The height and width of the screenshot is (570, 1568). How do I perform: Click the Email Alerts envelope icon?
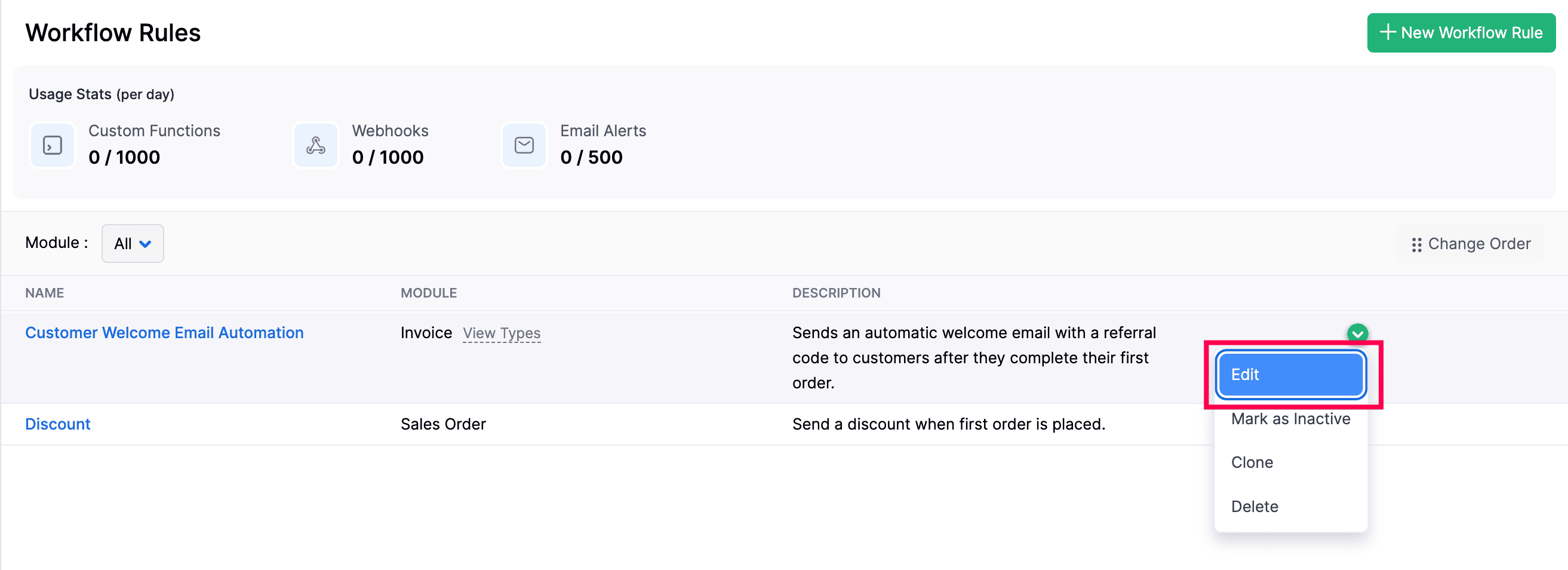[x=524, y=146]
